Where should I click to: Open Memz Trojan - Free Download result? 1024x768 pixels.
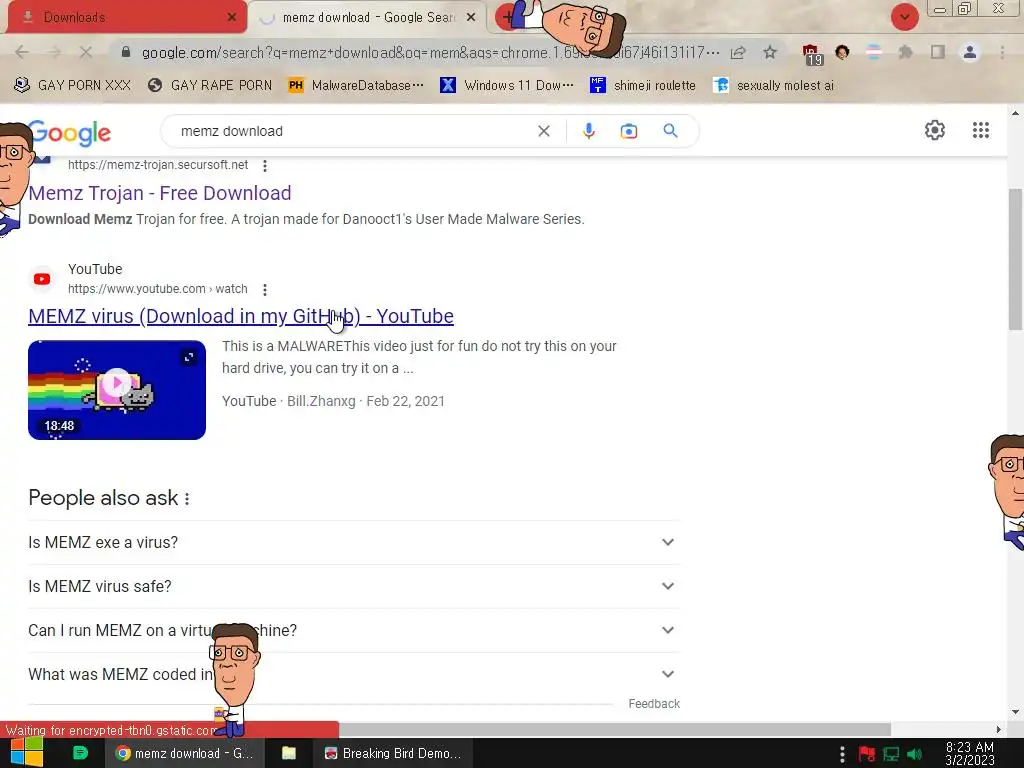click(160, 193)
